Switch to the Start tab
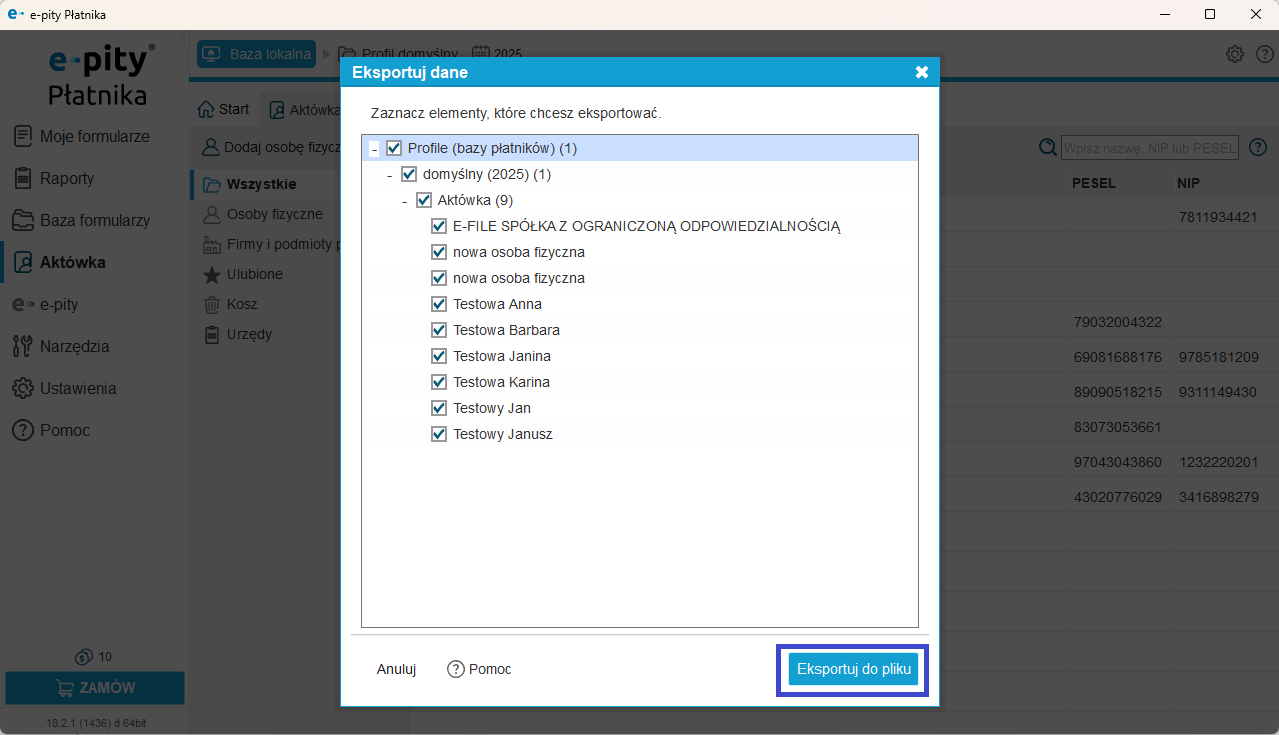Screen dimensions: 1279x735 click(x=223, y=109)
